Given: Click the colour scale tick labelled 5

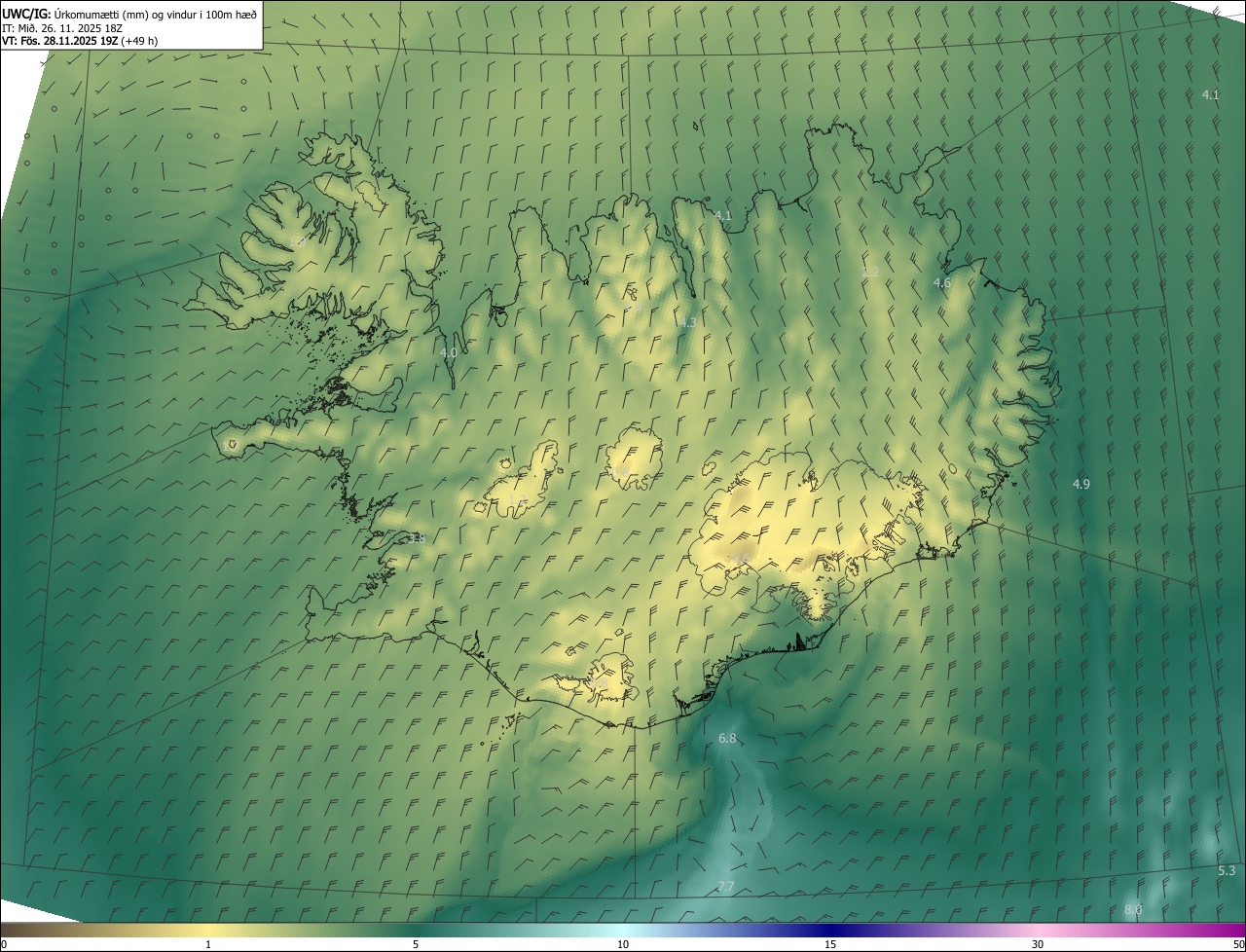Looking at the screenshot, I should coord(416,944).
